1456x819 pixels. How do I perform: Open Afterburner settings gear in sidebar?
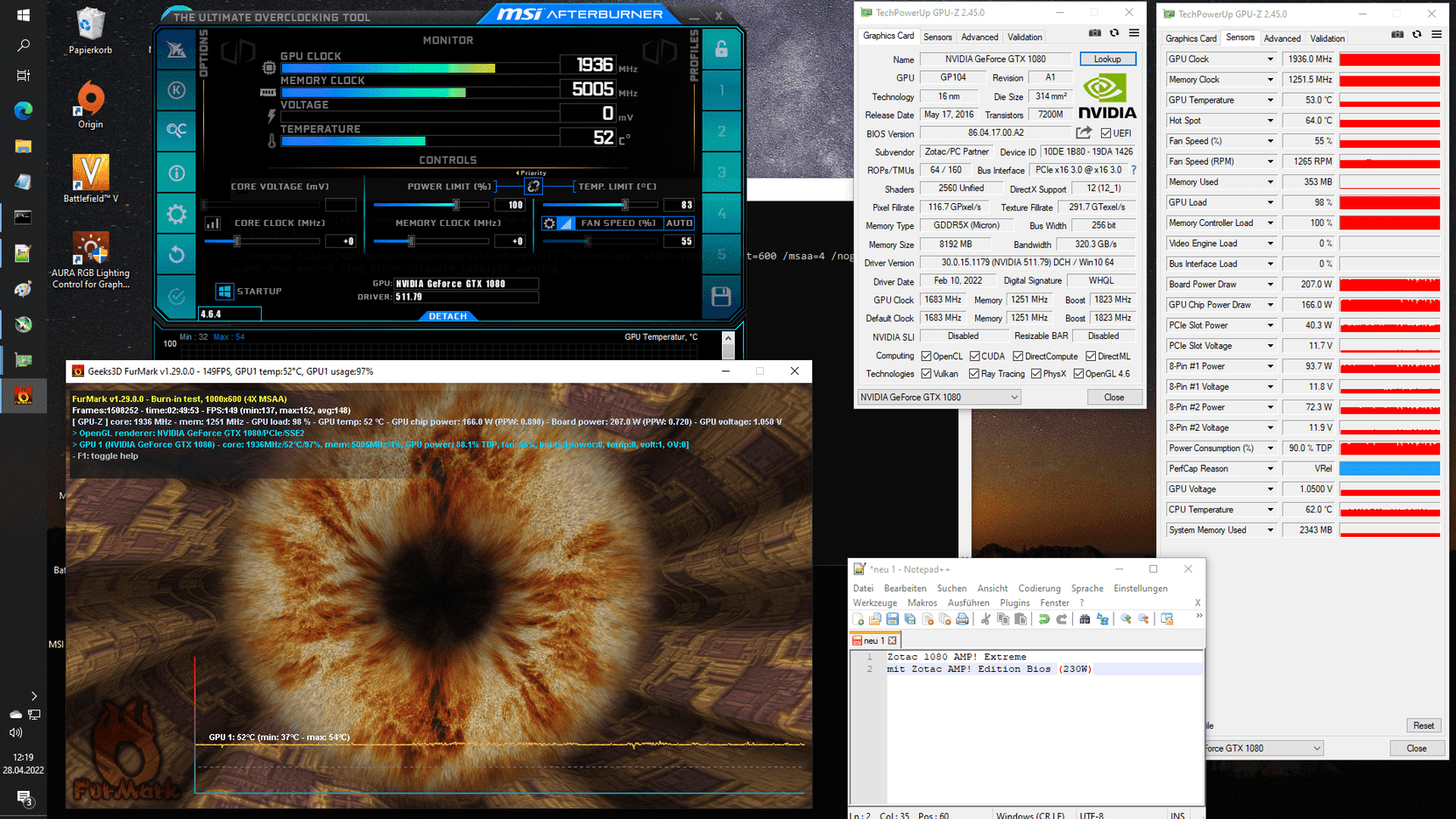pos(176,214)
